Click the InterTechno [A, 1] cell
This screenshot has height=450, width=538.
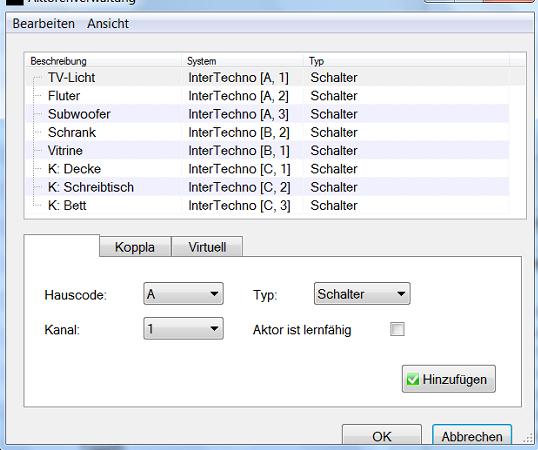(x=238, y=78)
